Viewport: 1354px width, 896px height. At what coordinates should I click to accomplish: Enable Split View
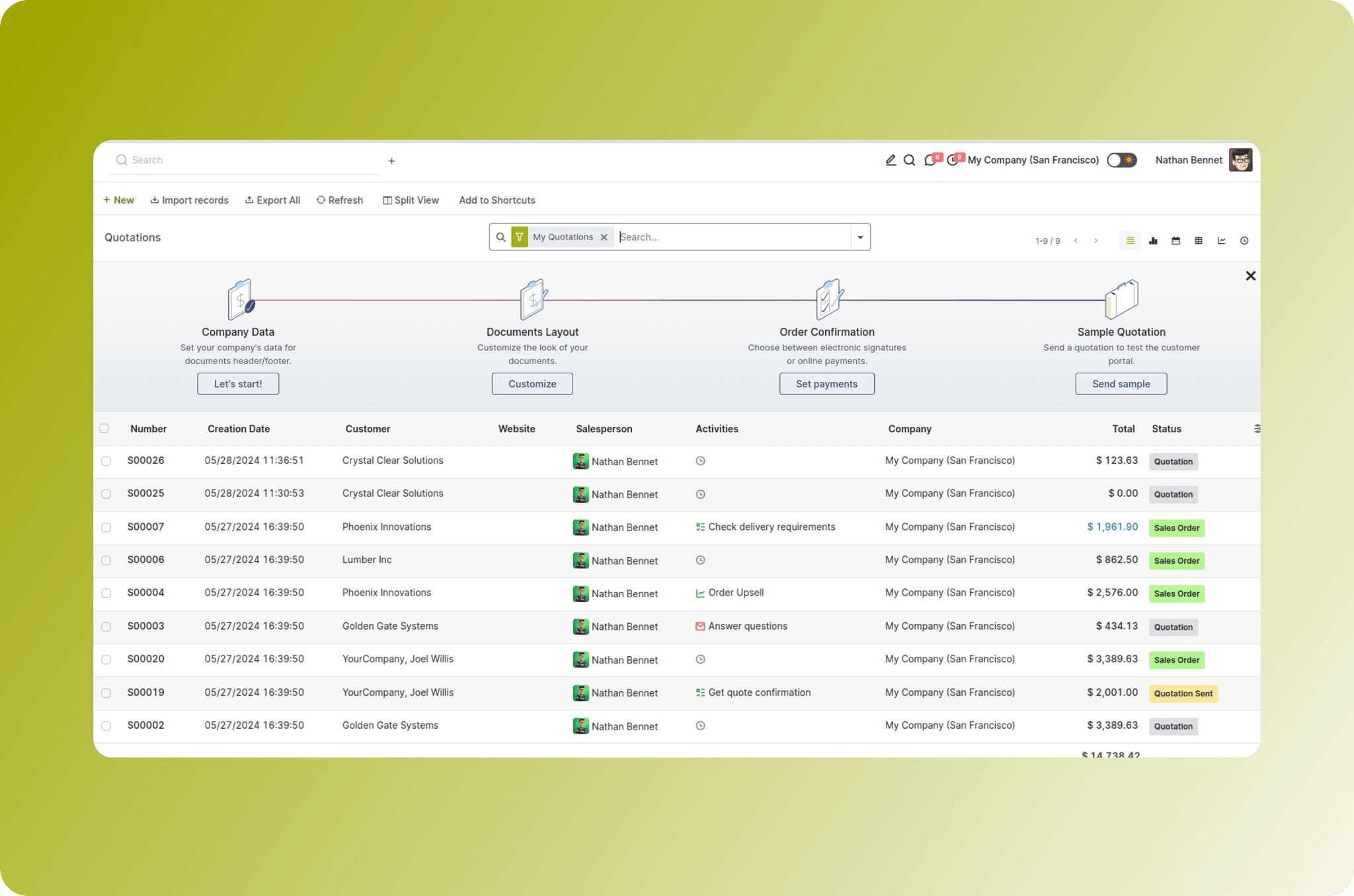tap(411, 200)
